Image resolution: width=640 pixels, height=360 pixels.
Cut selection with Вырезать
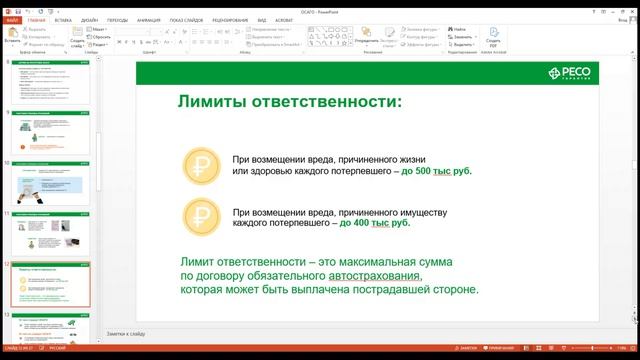pos(34,29)
